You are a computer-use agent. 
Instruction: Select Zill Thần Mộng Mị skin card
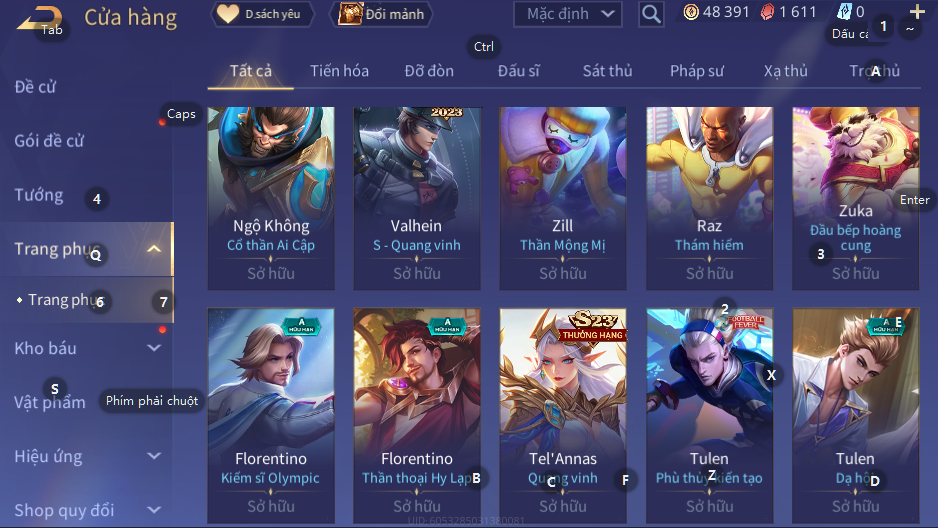click(x=563, y=199)
